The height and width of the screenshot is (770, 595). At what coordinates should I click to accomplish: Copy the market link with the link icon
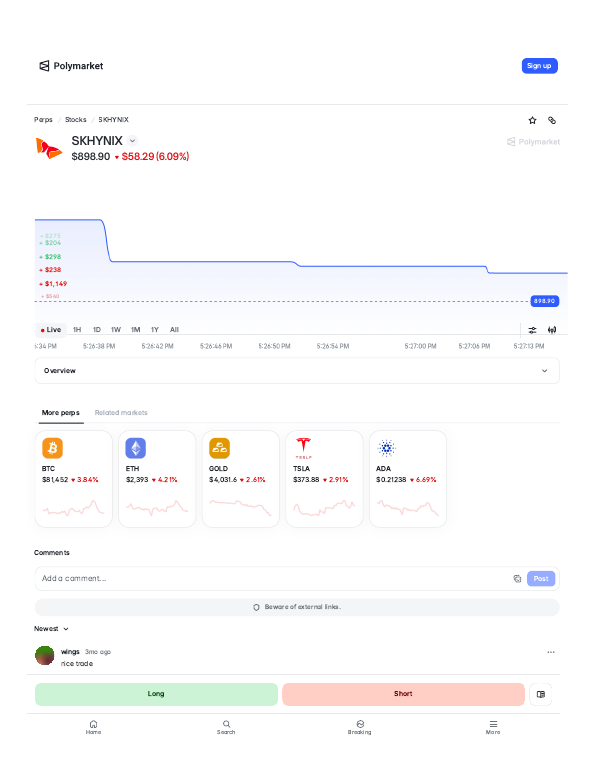pos(552,120)
